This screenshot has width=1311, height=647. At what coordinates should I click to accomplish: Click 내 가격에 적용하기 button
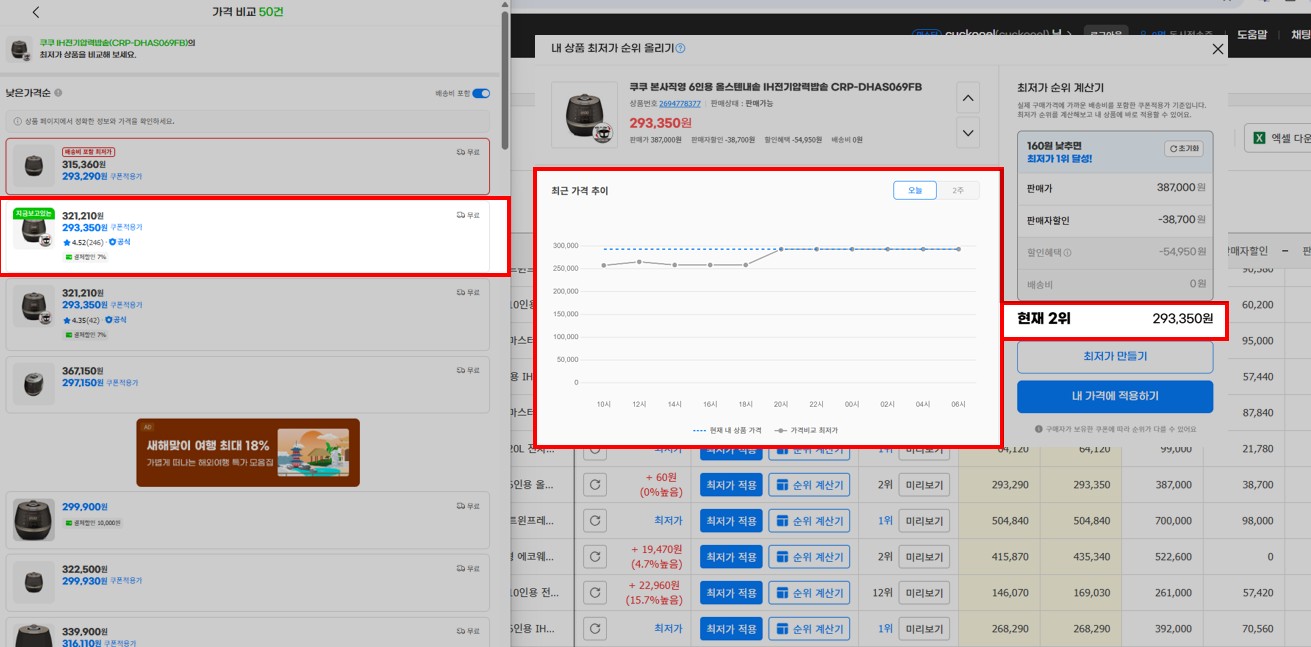click(1115, 396)
